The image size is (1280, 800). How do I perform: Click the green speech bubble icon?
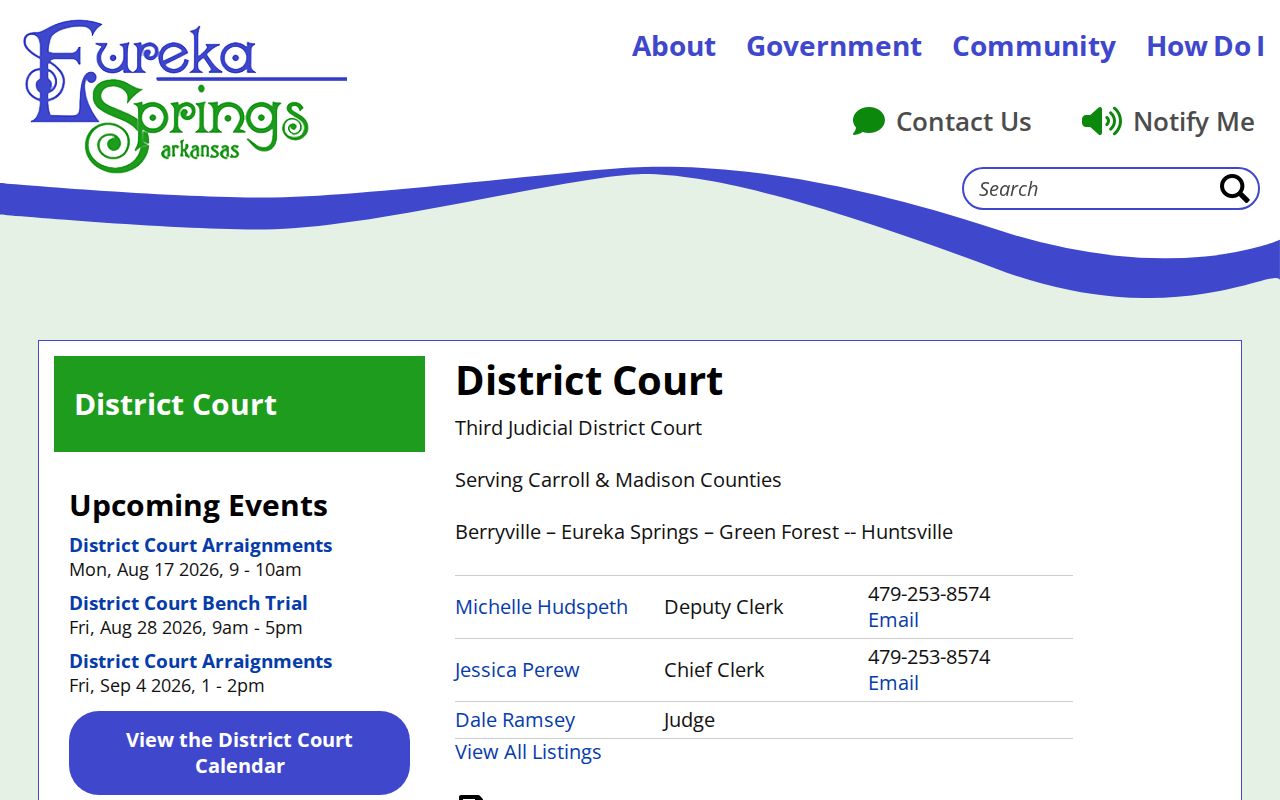click(x=868, y=122)
